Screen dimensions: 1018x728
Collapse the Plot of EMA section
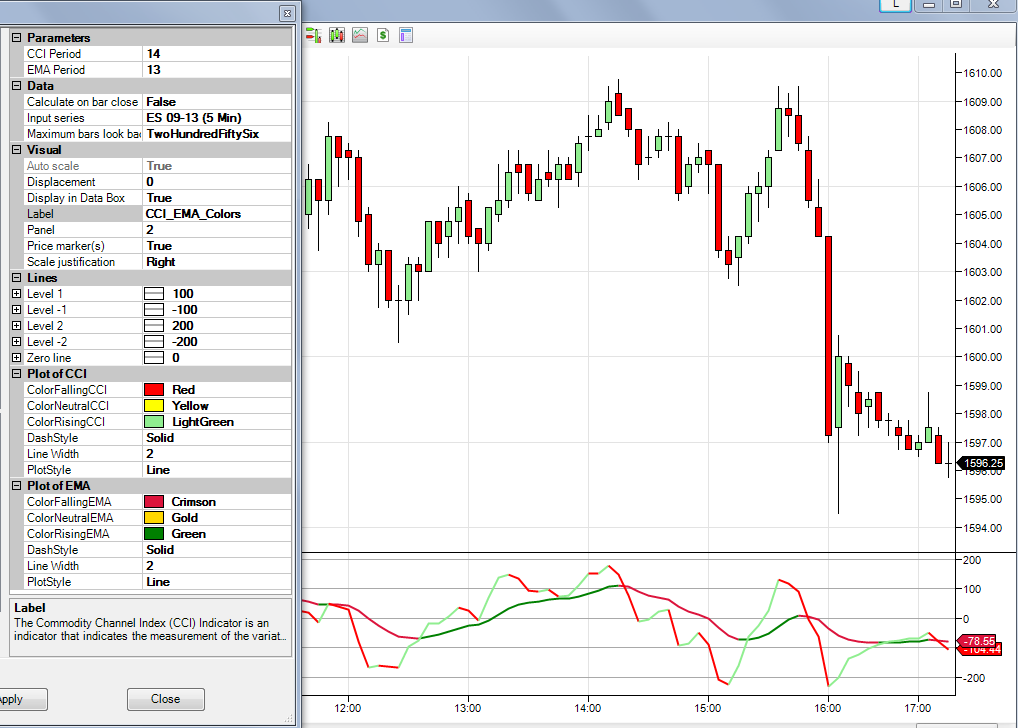(17, 486)
